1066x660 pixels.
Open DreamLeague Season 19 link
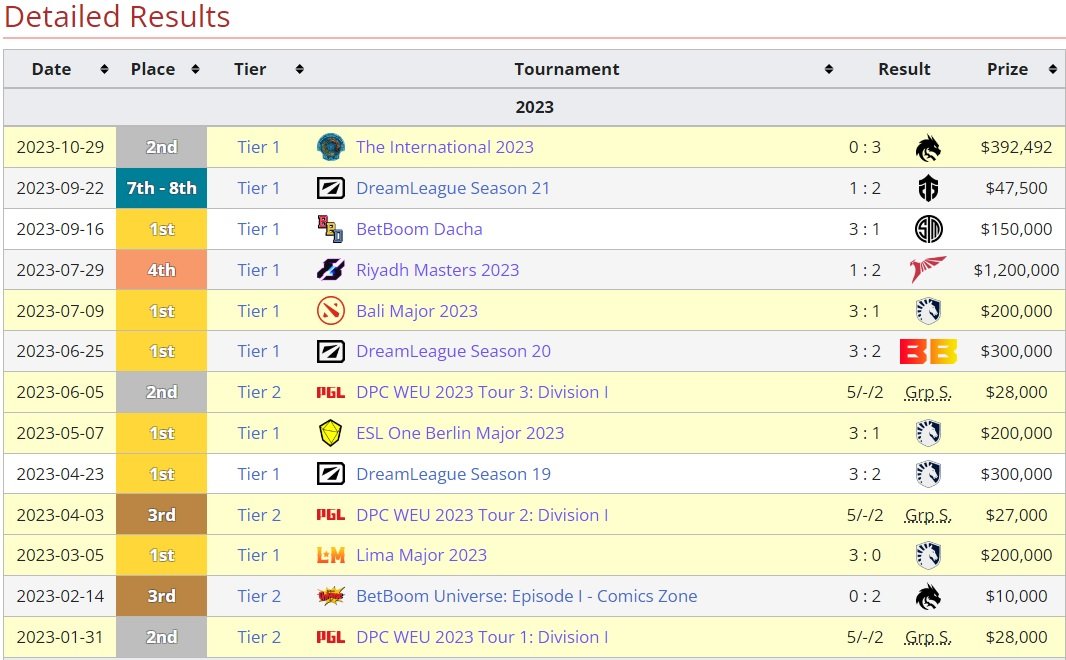coord(453,474)
